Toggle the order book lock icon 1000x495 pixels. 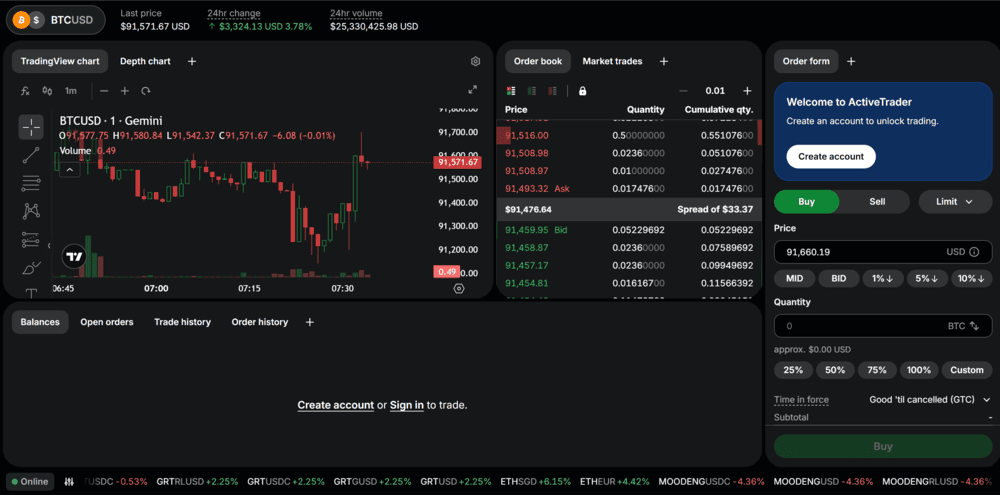pos(582,91)
